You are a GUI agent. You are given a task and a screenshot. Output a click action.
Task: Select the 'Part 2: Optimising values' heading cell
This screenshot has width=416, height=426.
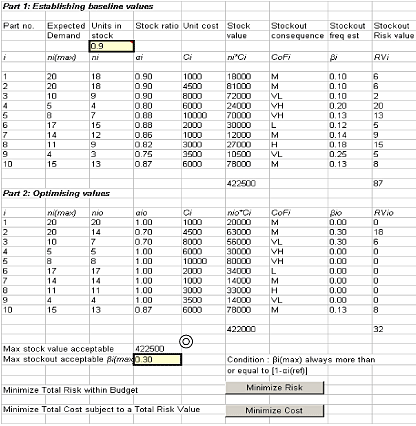coord(56,193)
